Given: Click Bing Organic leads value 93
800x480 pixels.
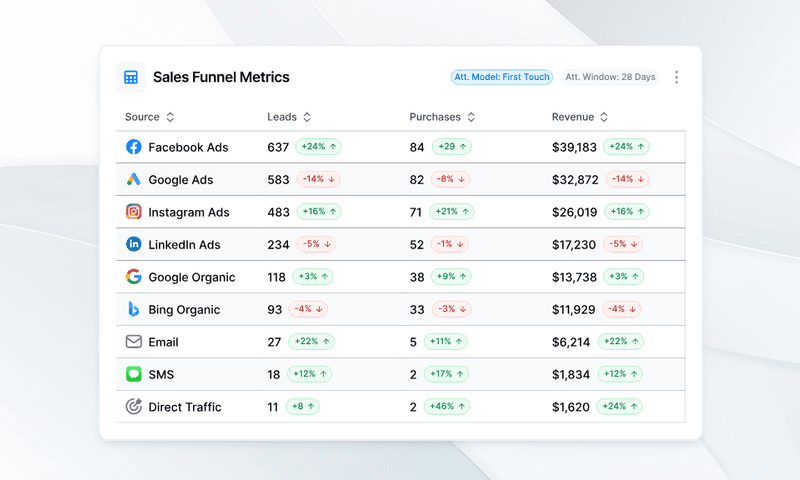Looking at the screenshot, I should tap(274, 310).
